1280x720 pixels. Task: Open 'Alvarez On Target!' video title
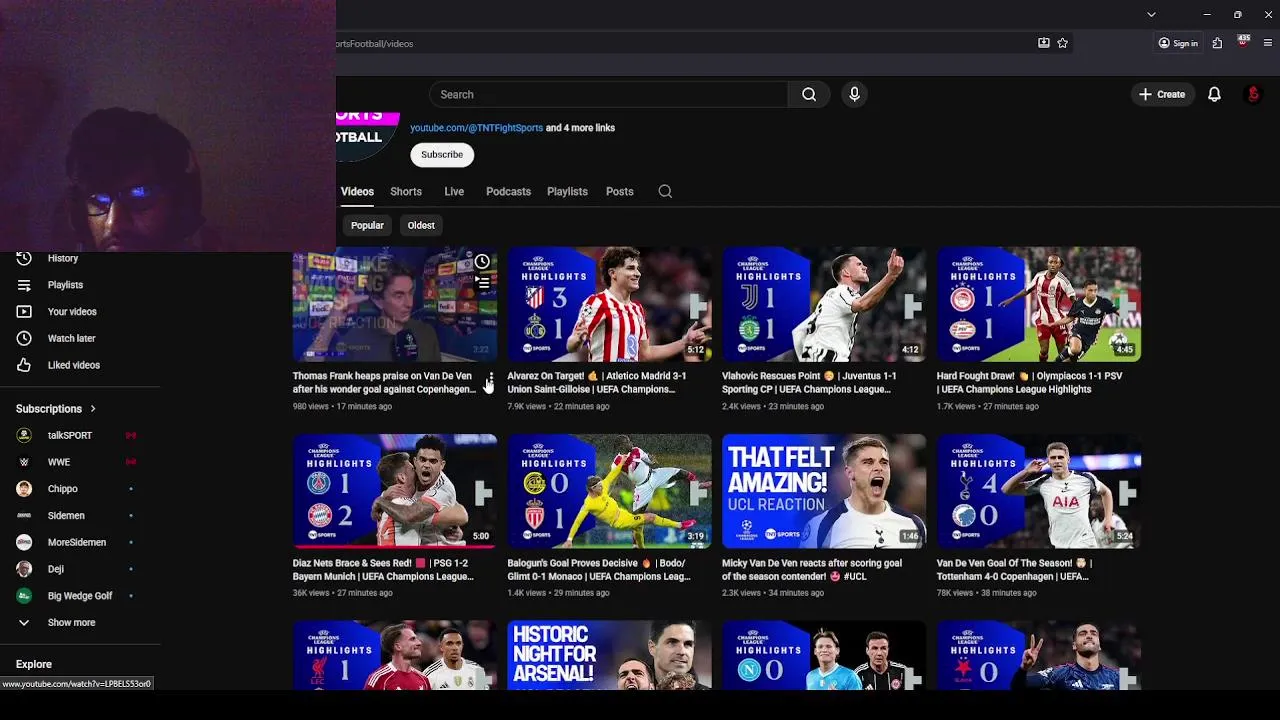point(597,382)
